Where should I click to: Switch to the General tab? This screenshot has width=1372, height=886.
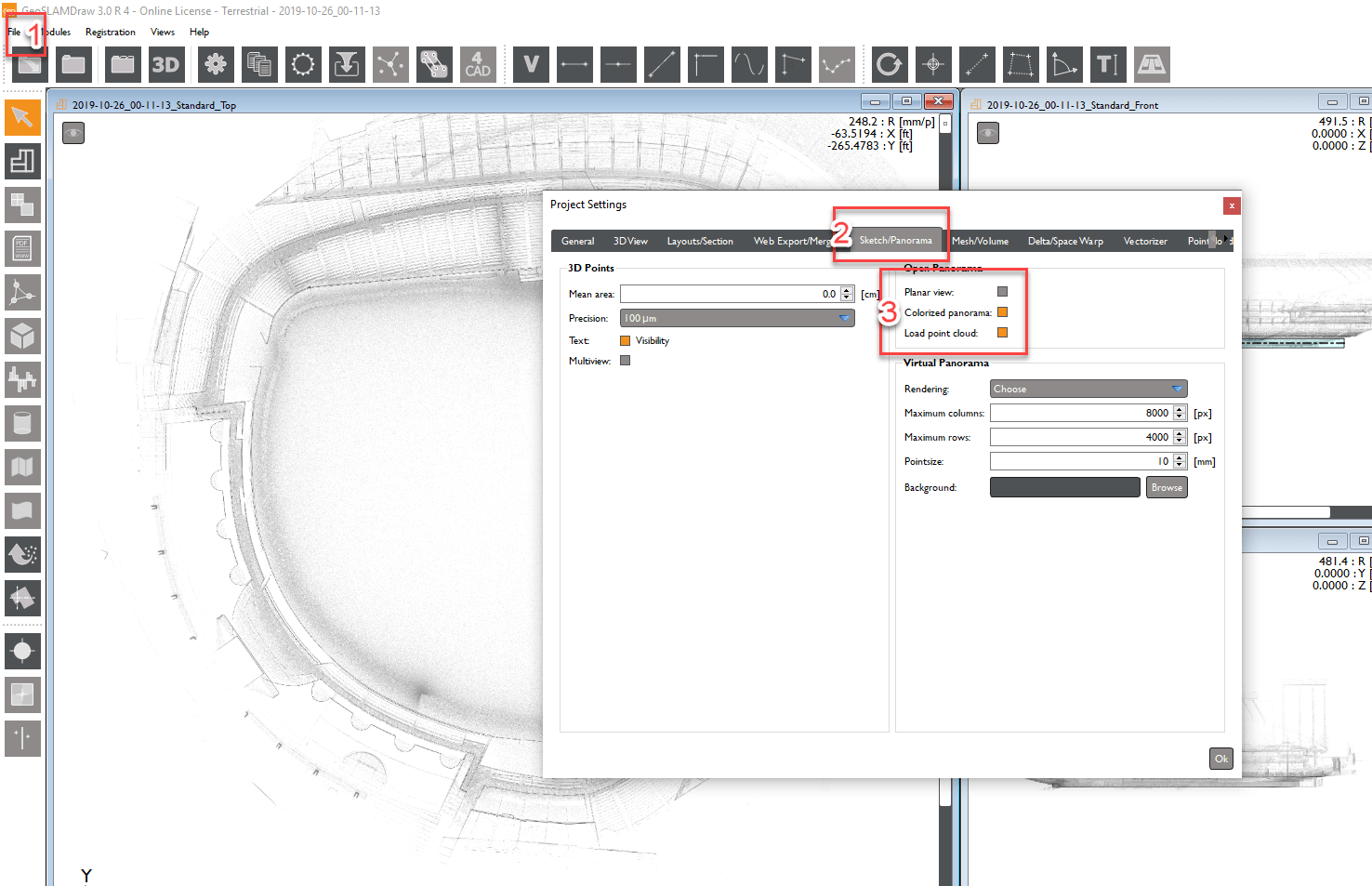[x=577, y=241]
